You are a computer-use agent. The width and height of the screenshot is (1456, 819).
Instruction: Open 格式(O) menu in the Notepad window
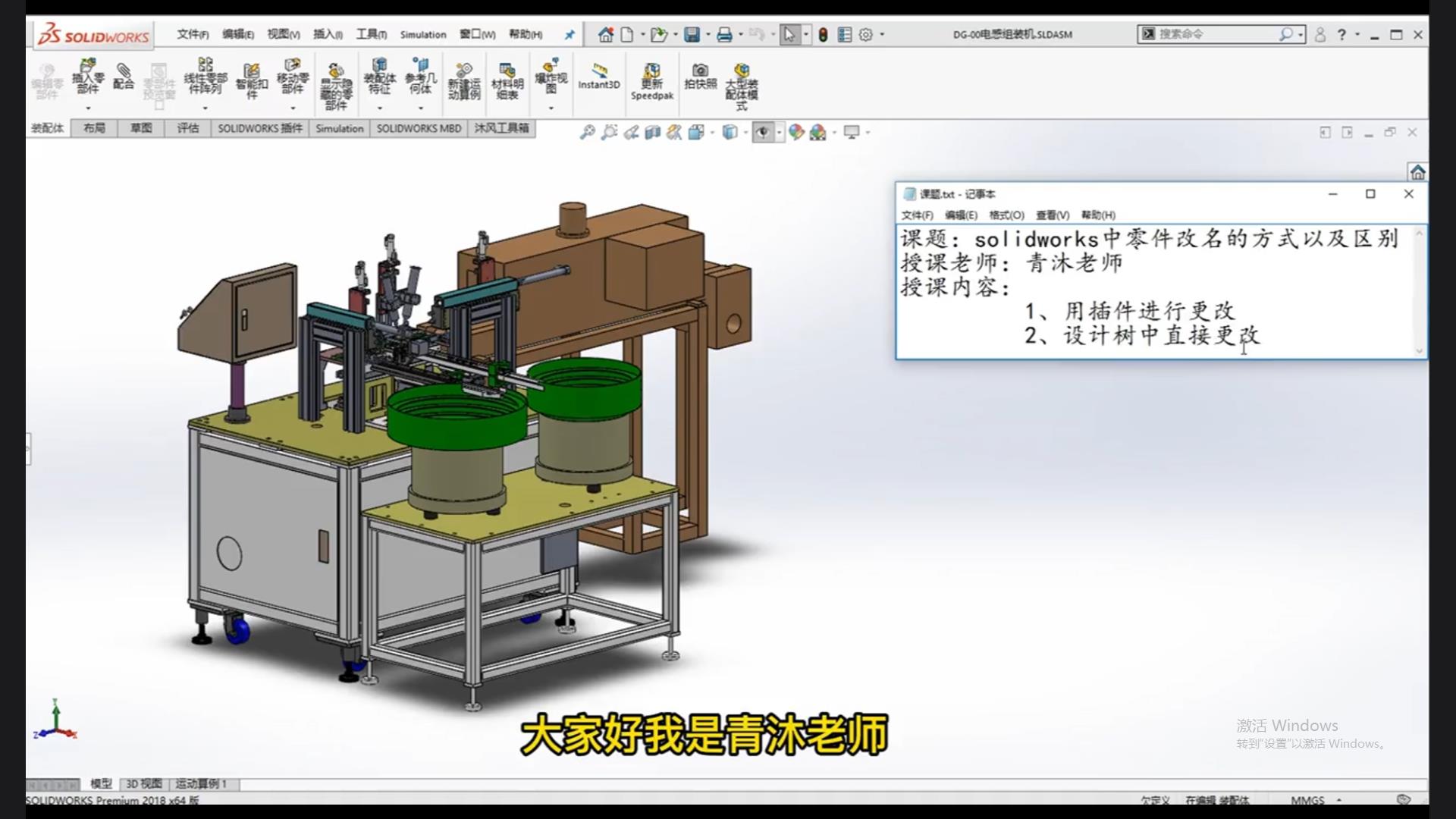click(x=1006, y=215)
